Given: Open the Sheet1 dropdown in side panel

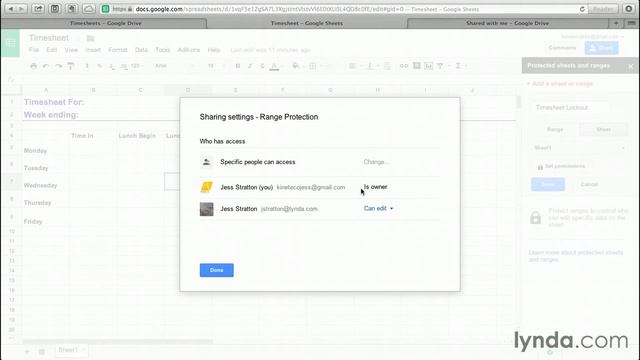Looking at the screenshot, I should click(580, 148).
